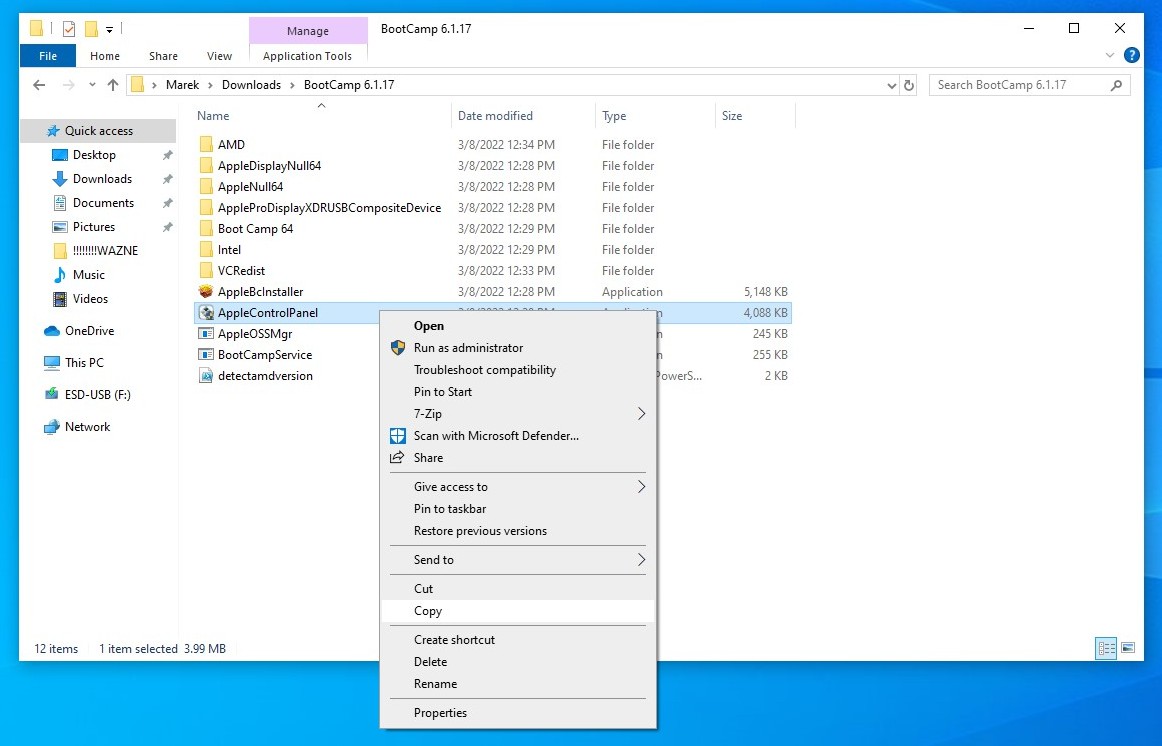Open the Intel folder
Screen dimensions: 1162x746
[x=229, y=250]
